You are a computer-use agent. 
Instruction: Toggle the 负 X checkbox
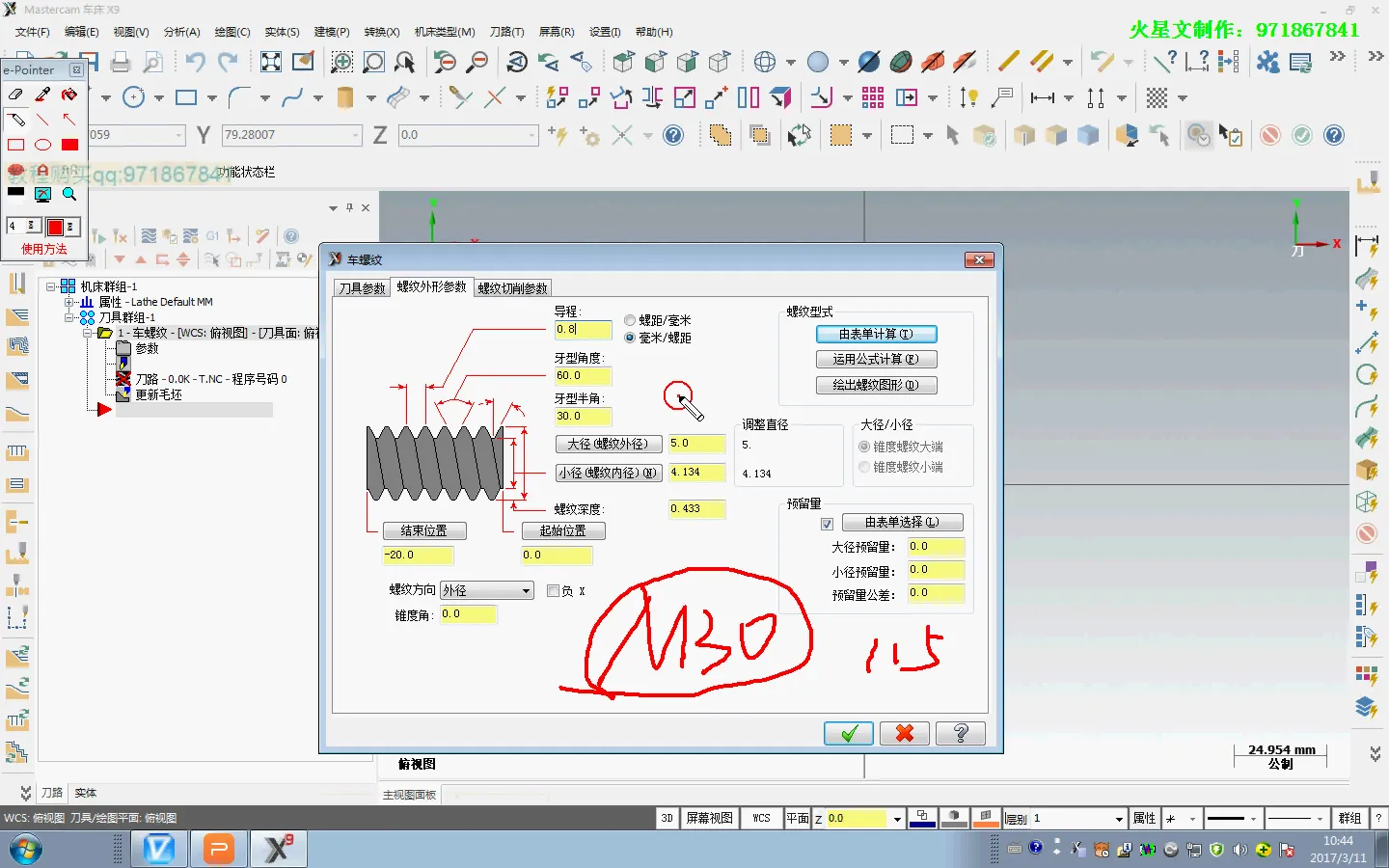(553, 591)
